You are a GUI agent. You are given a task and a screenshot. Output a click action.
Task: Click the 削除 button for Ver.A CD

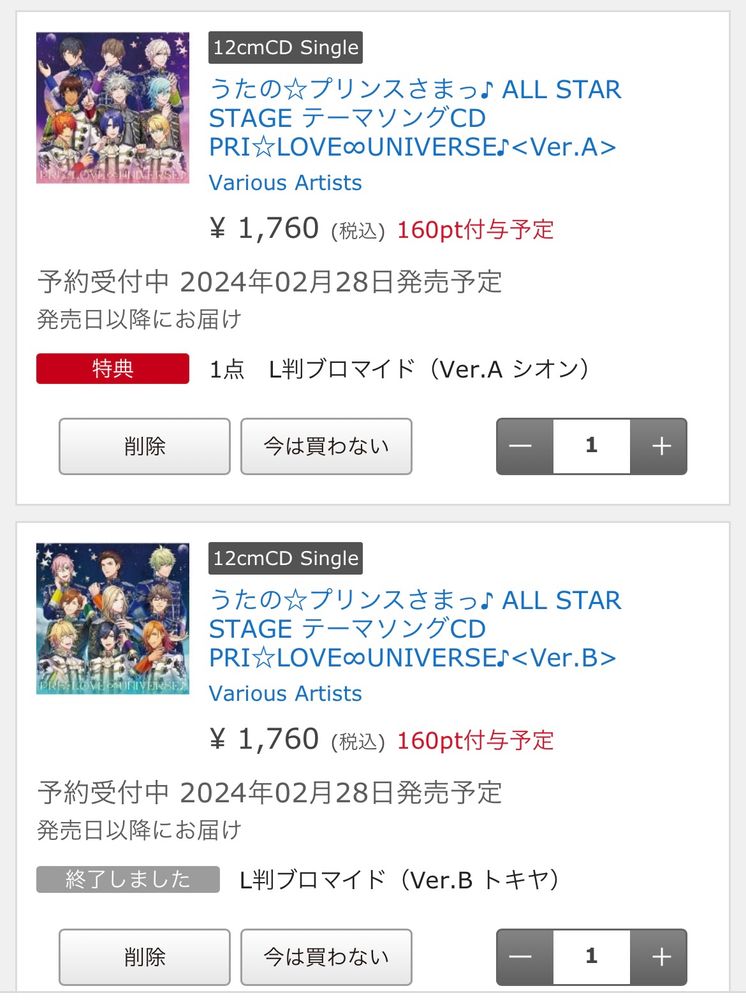click(145, 446)
